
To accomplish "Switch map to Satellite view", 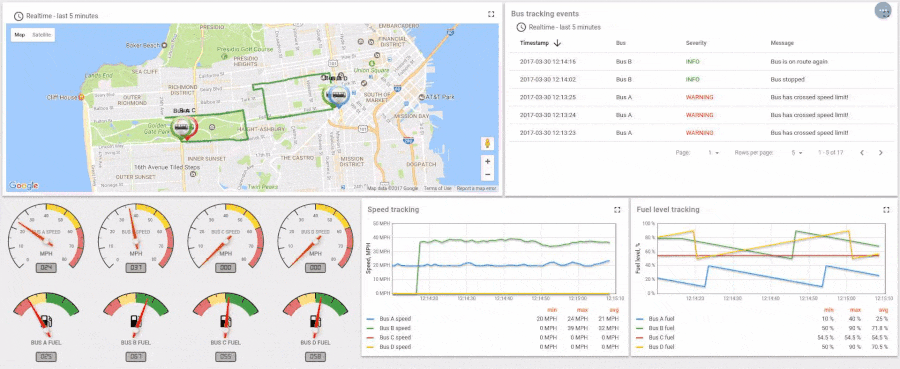I will 41,35.
